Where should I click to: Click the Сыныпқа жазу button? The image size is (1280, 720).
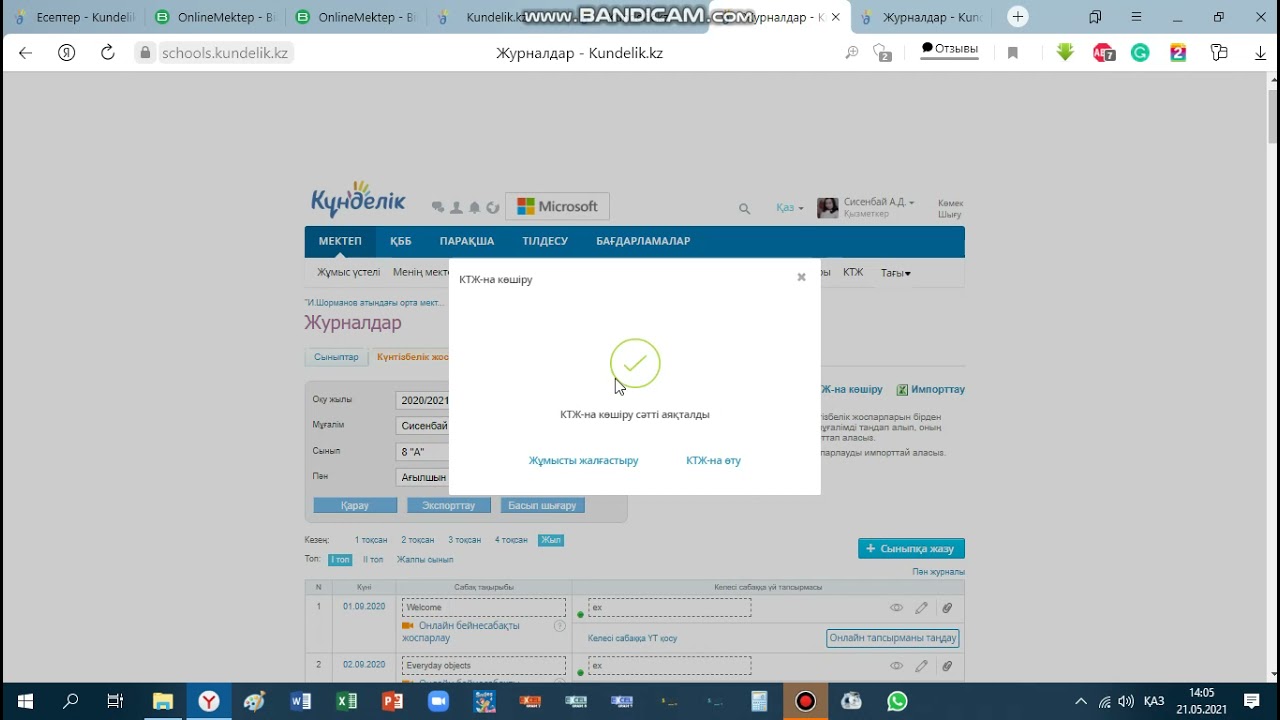pyautogui.click(x=911, y=549)
